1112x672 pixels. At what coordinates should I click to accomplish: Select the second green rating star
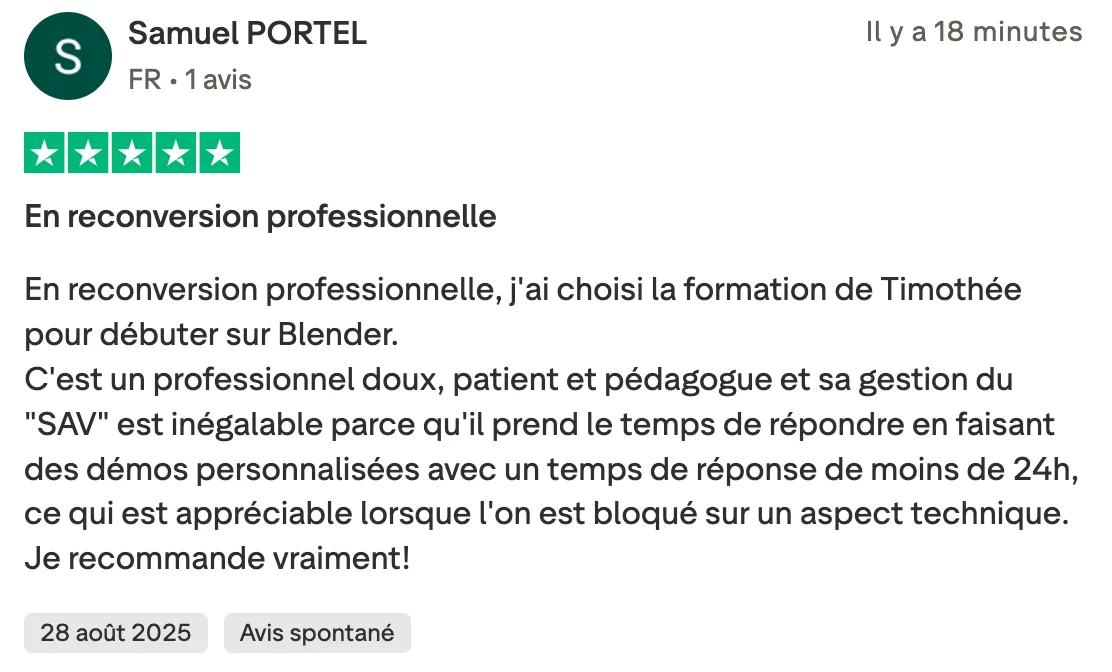88,152
